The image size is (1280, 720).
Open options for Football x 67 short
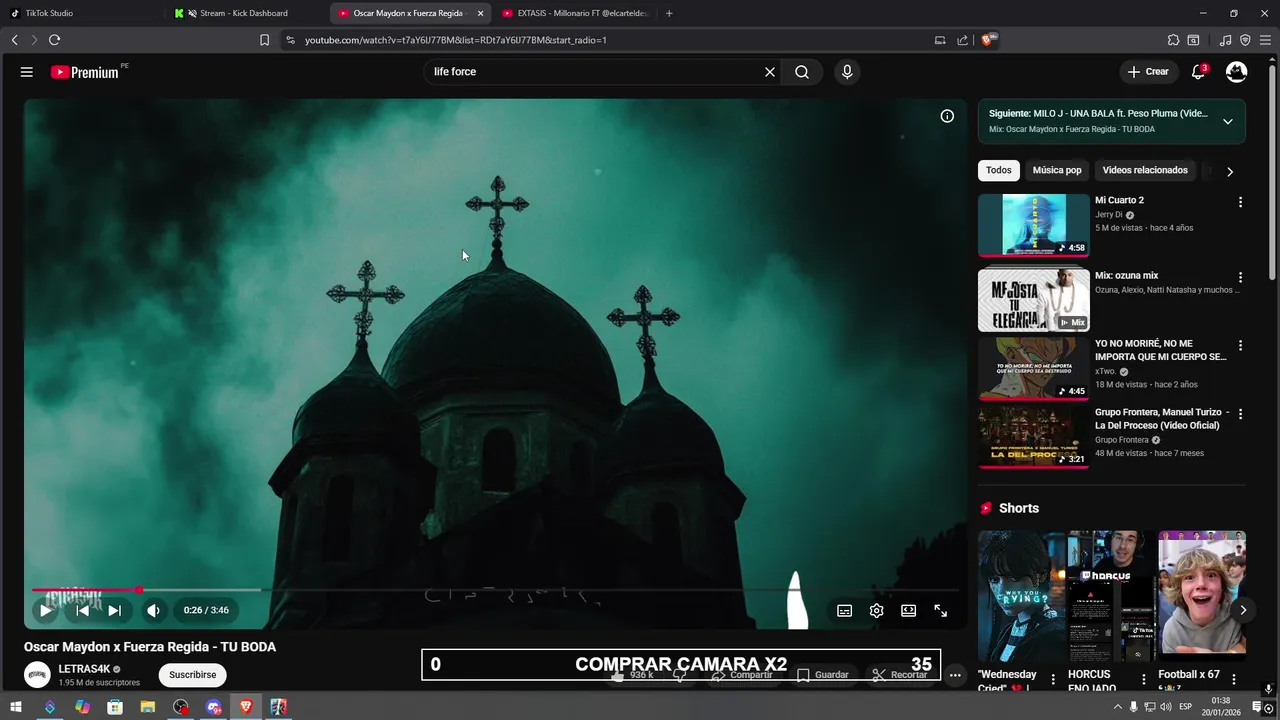tap(1233, 679)
